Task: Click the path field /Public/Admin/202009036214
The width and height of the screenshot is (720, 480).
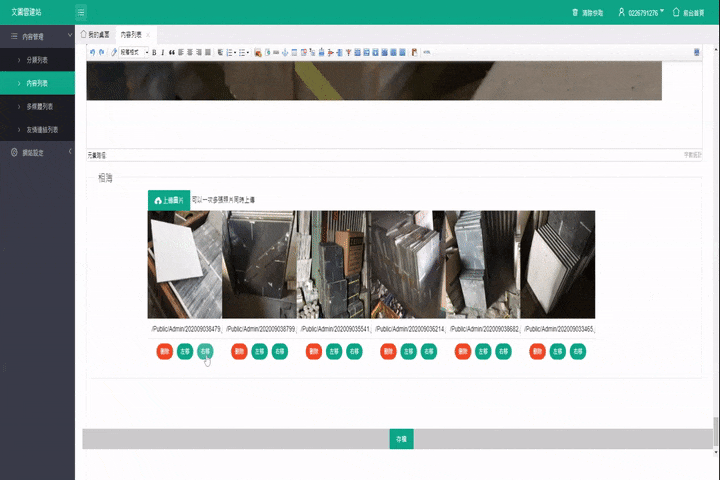Action: click(409, 329)
